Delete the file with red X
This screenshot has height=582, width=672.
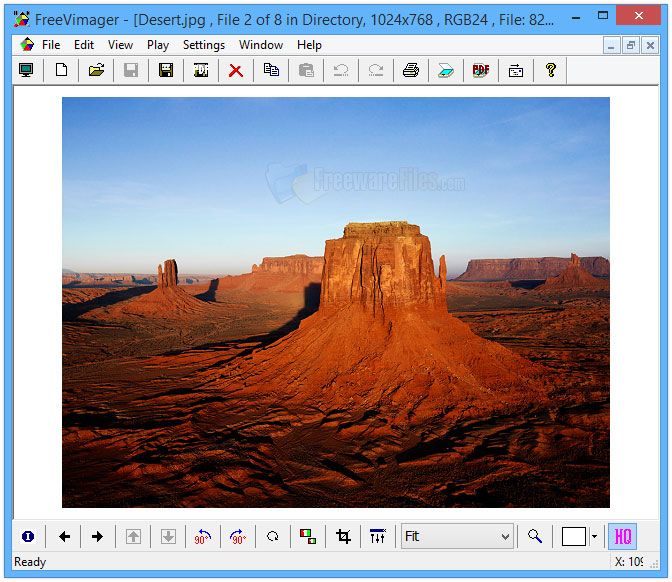point(236,70)
